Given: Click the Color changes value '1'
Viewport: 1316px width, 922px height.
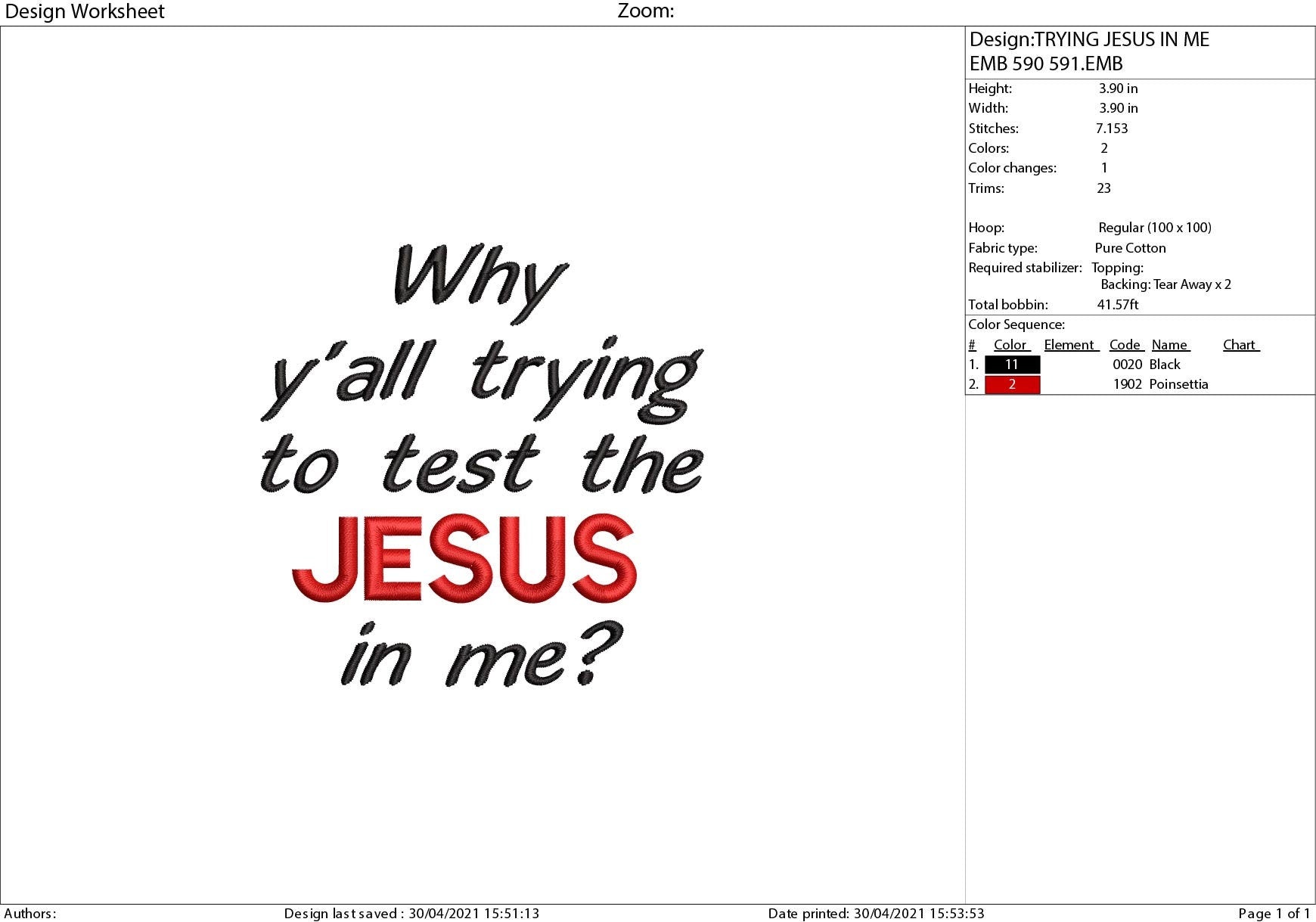Looking at the screenshot, I should click(1104, 168).
